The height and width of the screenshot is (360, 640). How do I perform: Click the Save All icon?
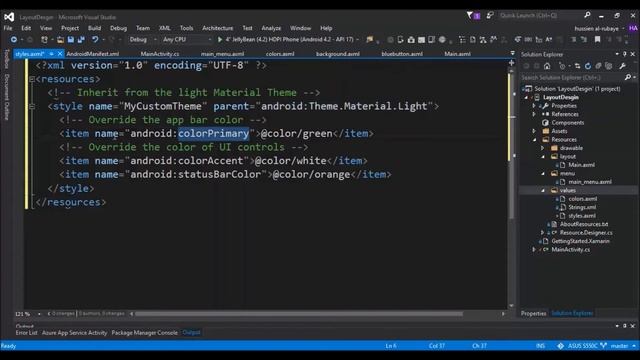[81, 40]
